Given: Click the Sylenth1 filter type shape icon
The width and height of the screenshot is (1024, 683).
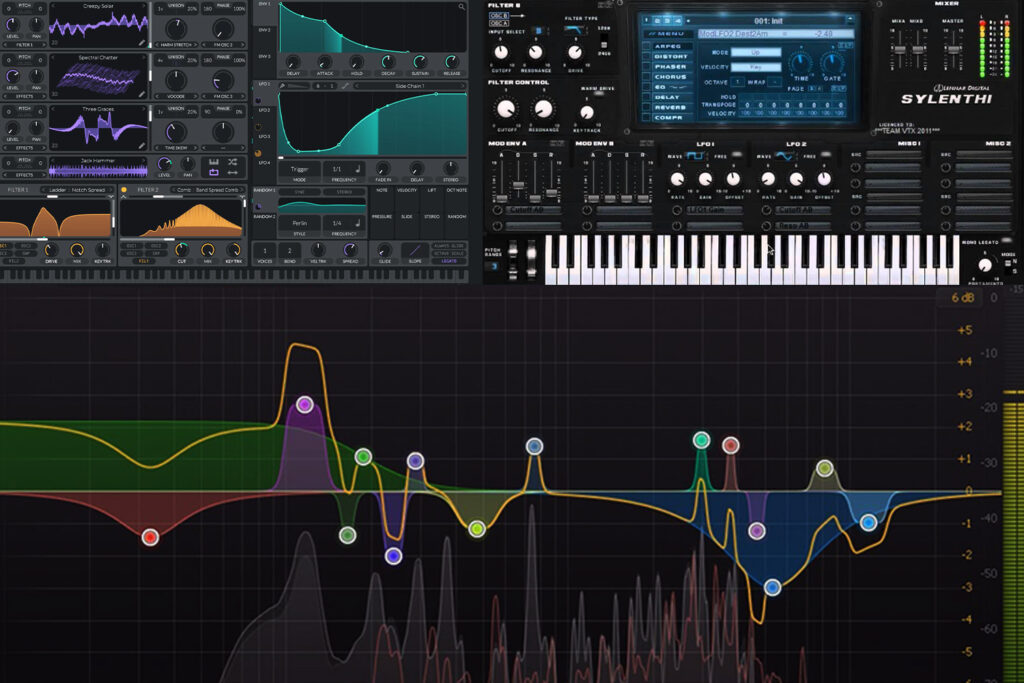Looking at the screenshot, I should 573,29.
